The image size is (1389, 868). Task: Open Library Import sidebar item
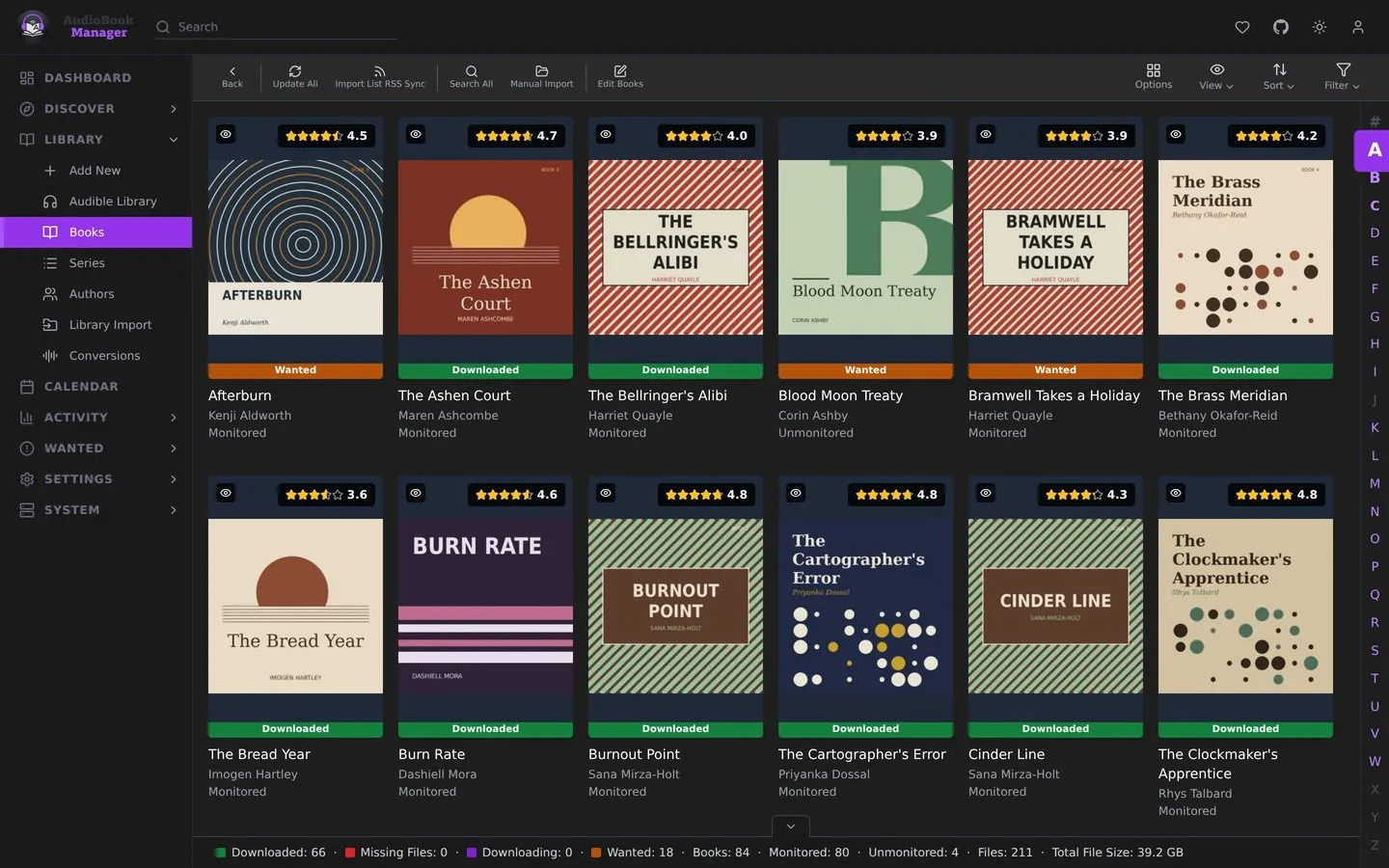pos(96,325)
